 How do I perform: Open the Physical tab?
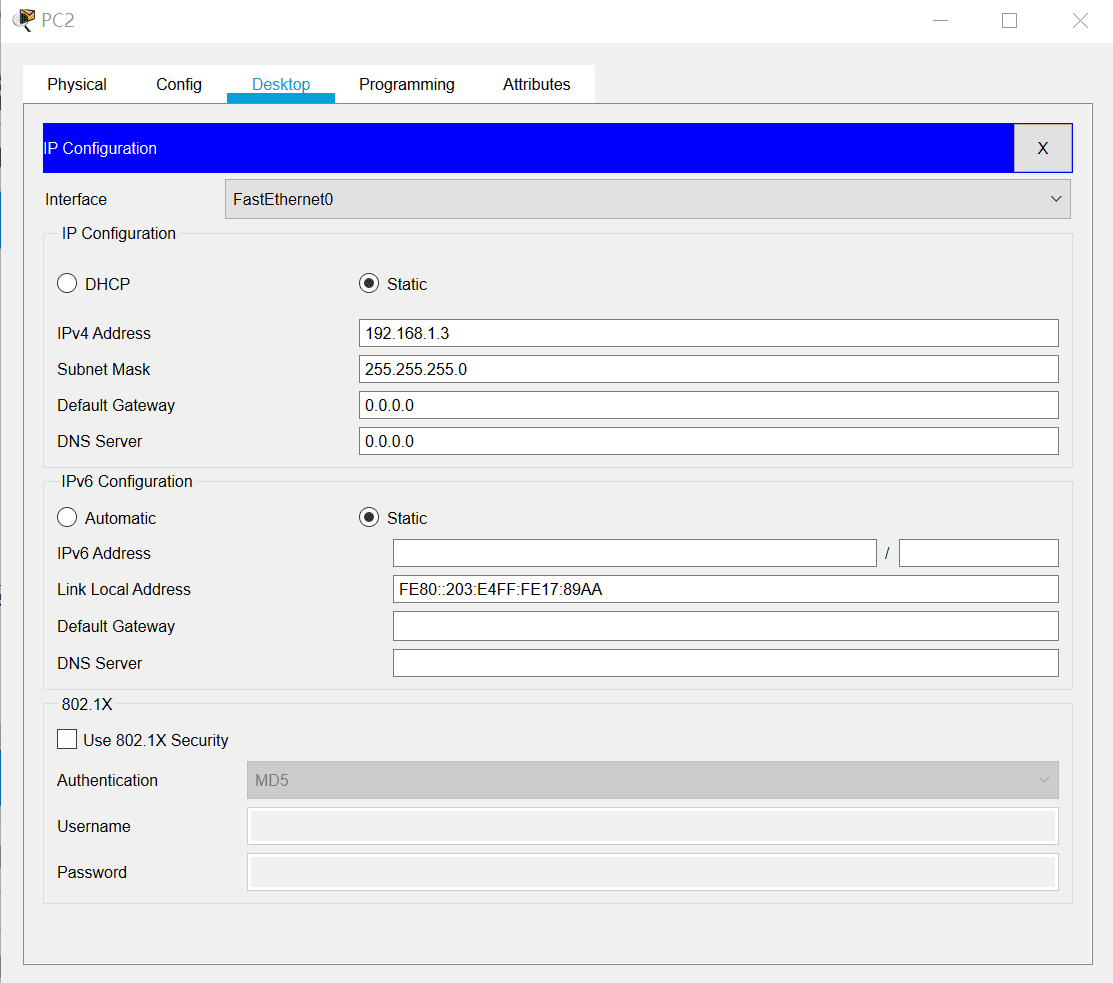coord(77,84)
